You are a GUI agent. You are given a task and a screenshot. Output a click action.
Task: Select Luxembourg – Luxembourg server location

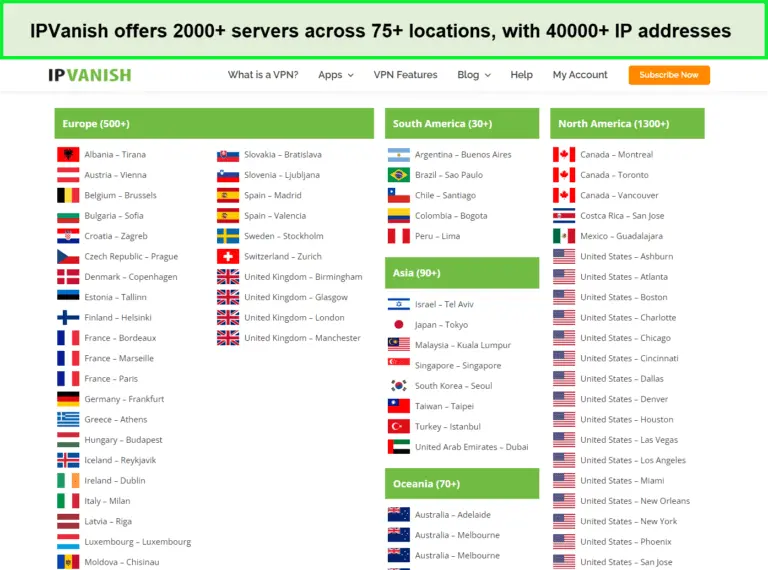(138, 542)
